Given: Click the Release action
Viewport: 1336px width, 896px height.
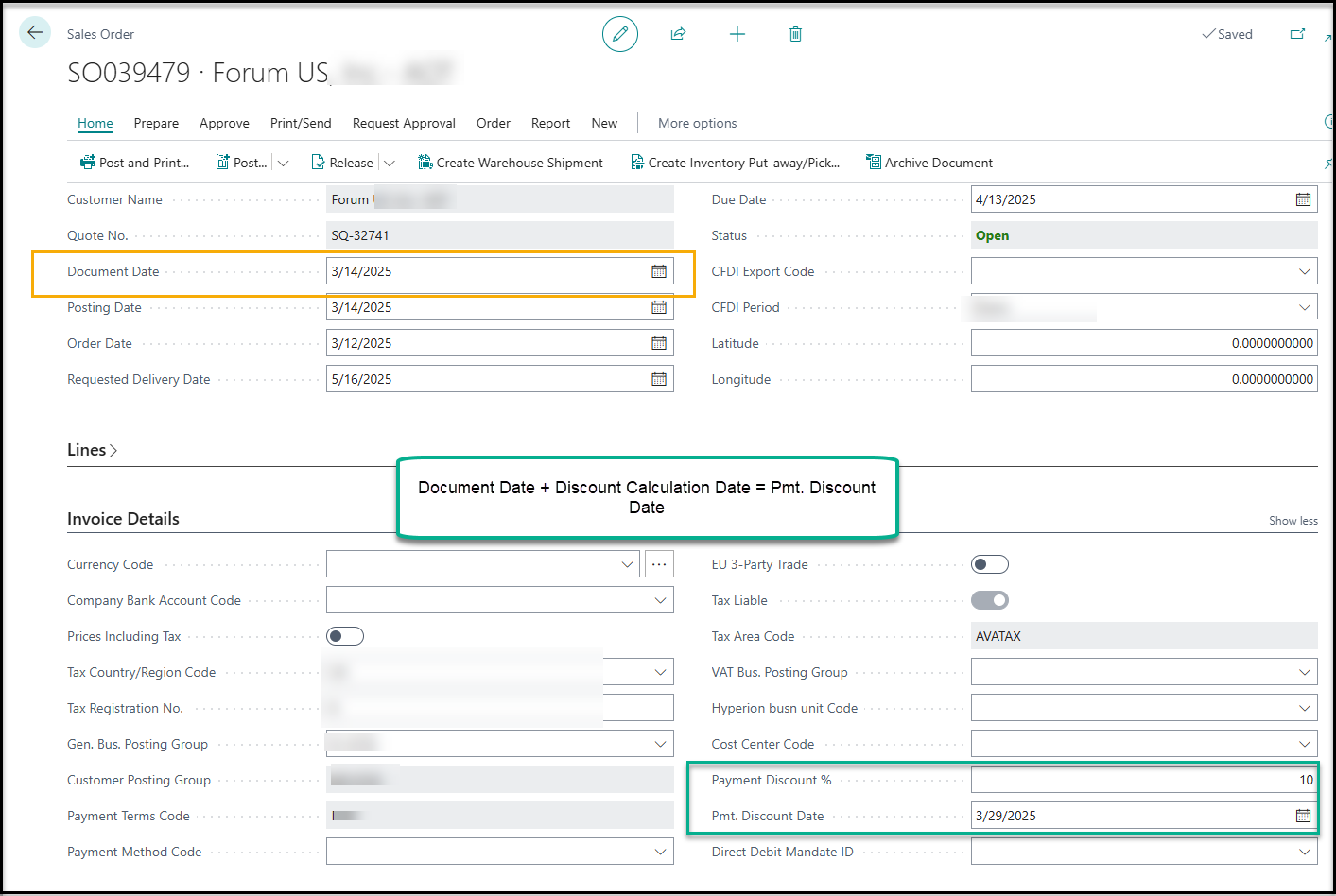Looking at the screenshot, I should point(342,163).
